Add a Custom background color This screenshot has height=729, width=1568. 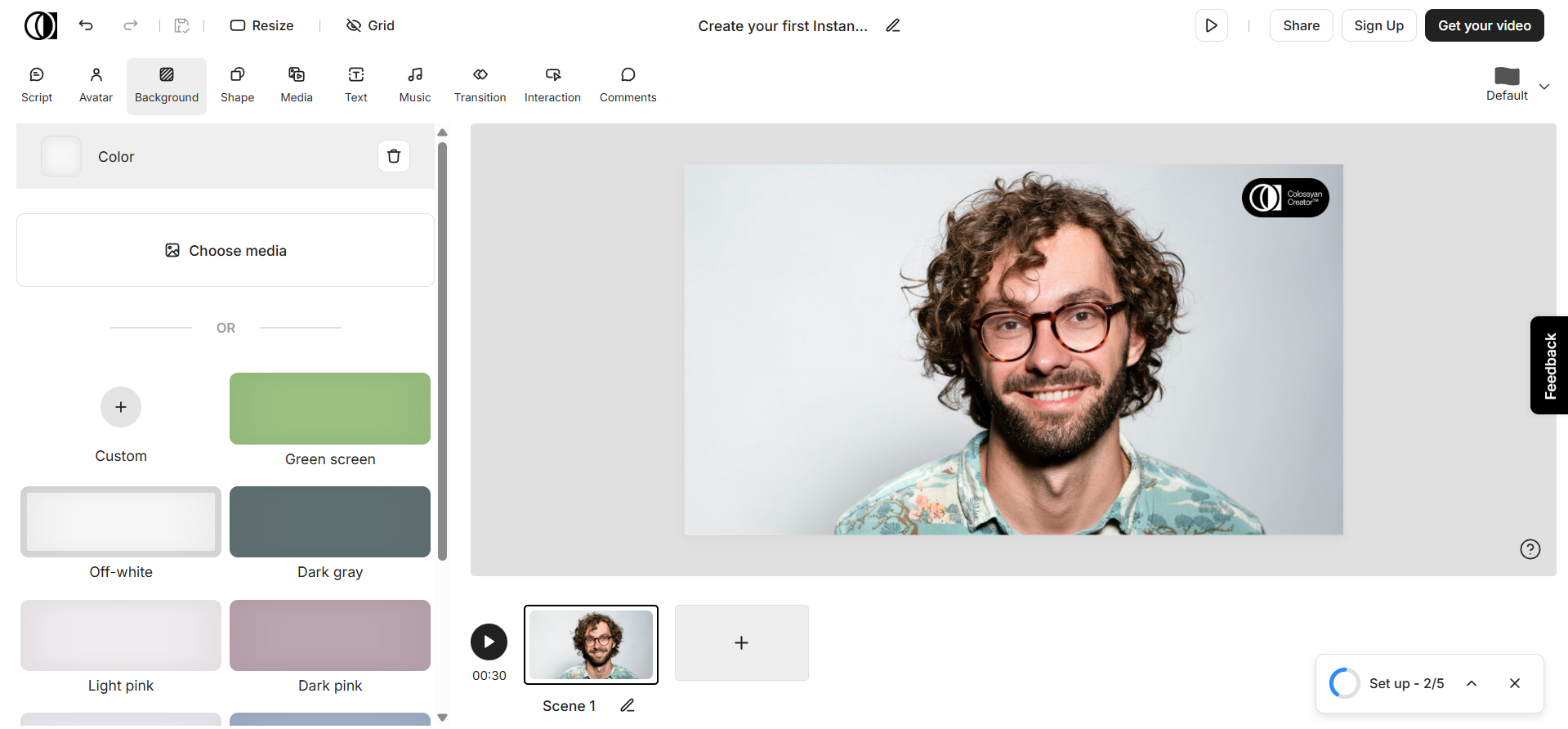click(x=121, y=407)
